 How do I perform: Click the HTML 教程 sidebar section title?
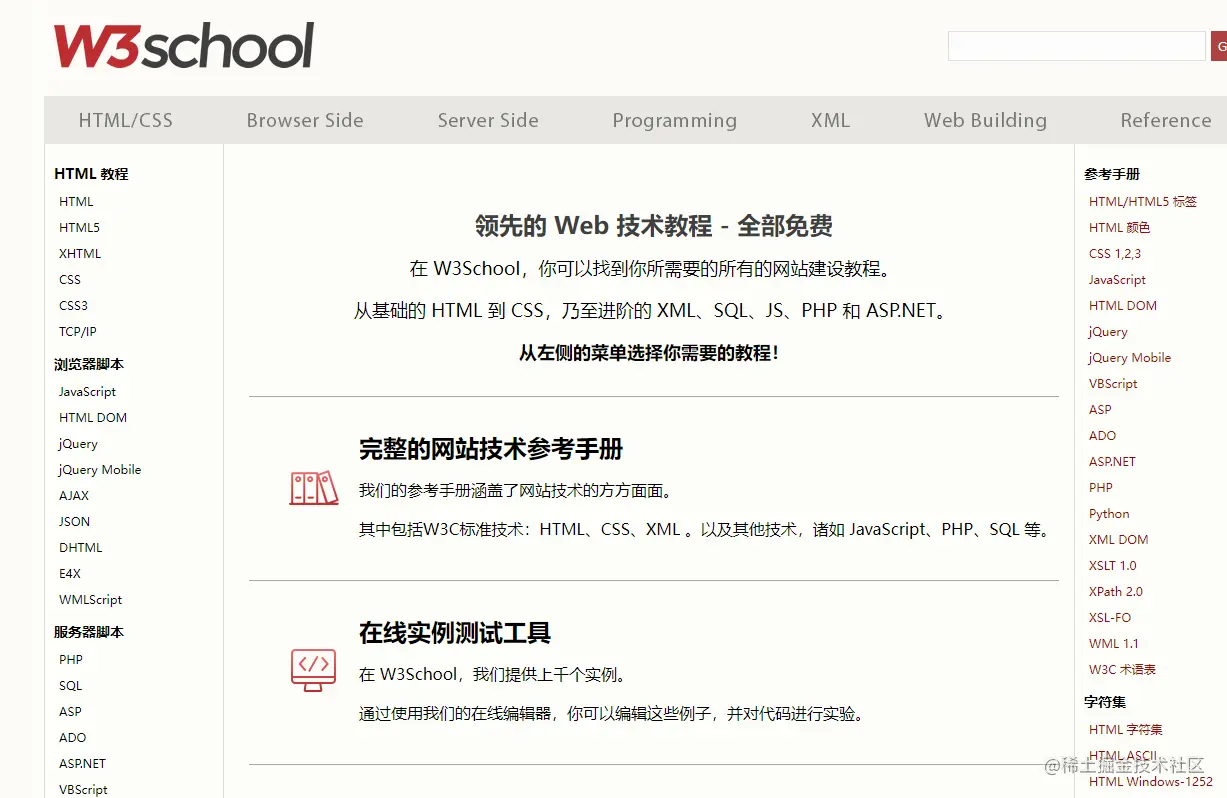(91, 173)
